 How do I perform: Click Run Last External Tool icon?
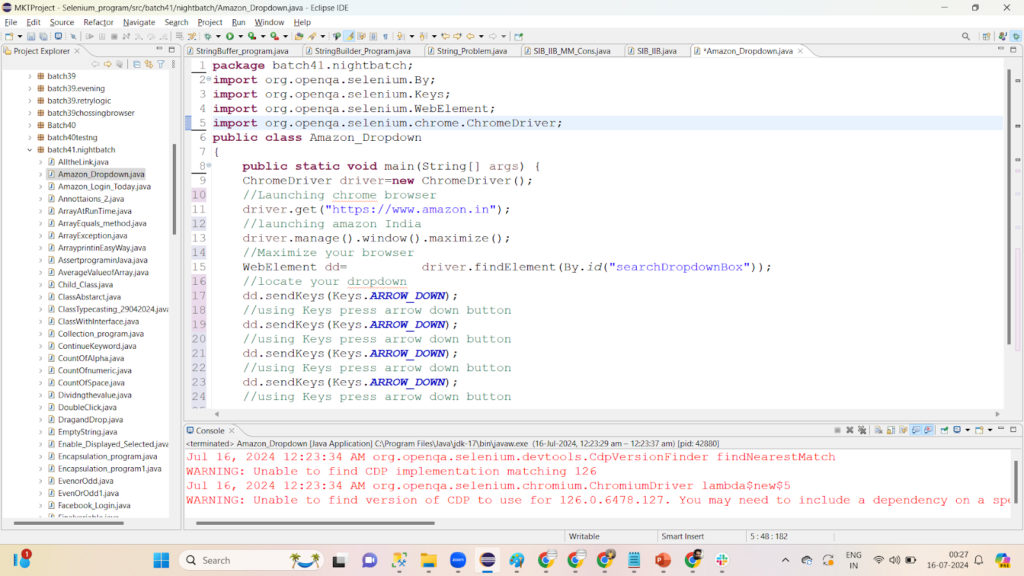click(x=274, y=37)
